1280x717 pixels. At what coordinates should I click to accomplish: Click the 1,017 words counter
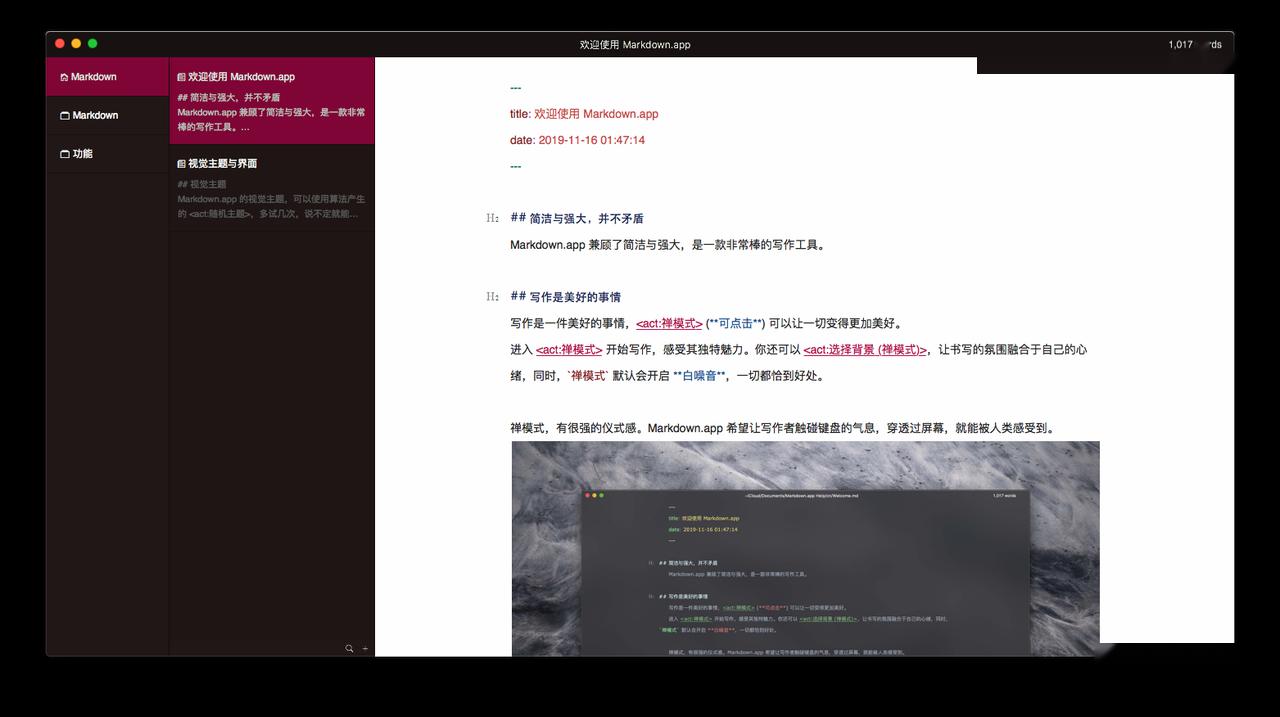(x=1194, y=45)
